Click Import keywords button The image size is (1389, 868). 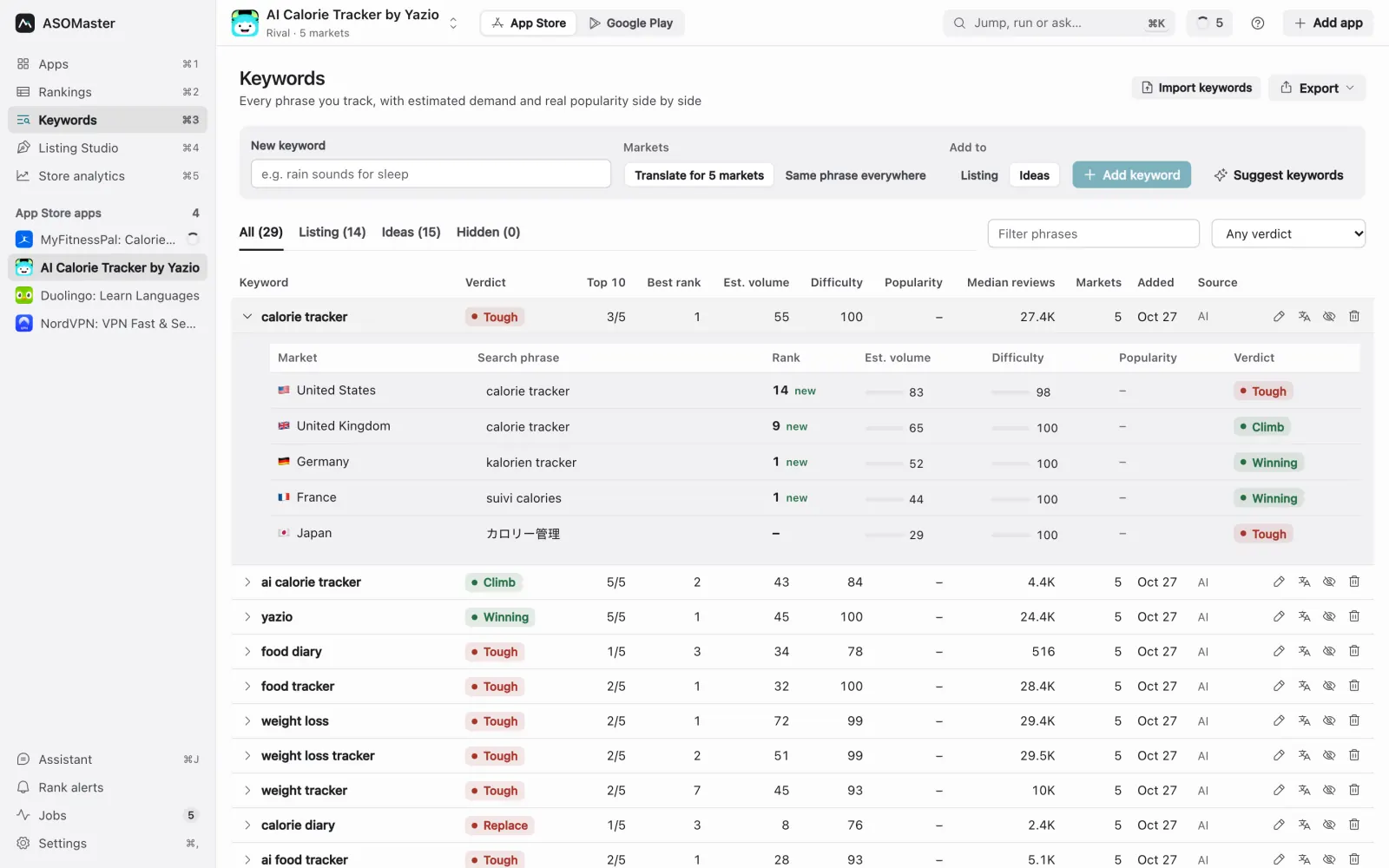tap(1196, 88)
